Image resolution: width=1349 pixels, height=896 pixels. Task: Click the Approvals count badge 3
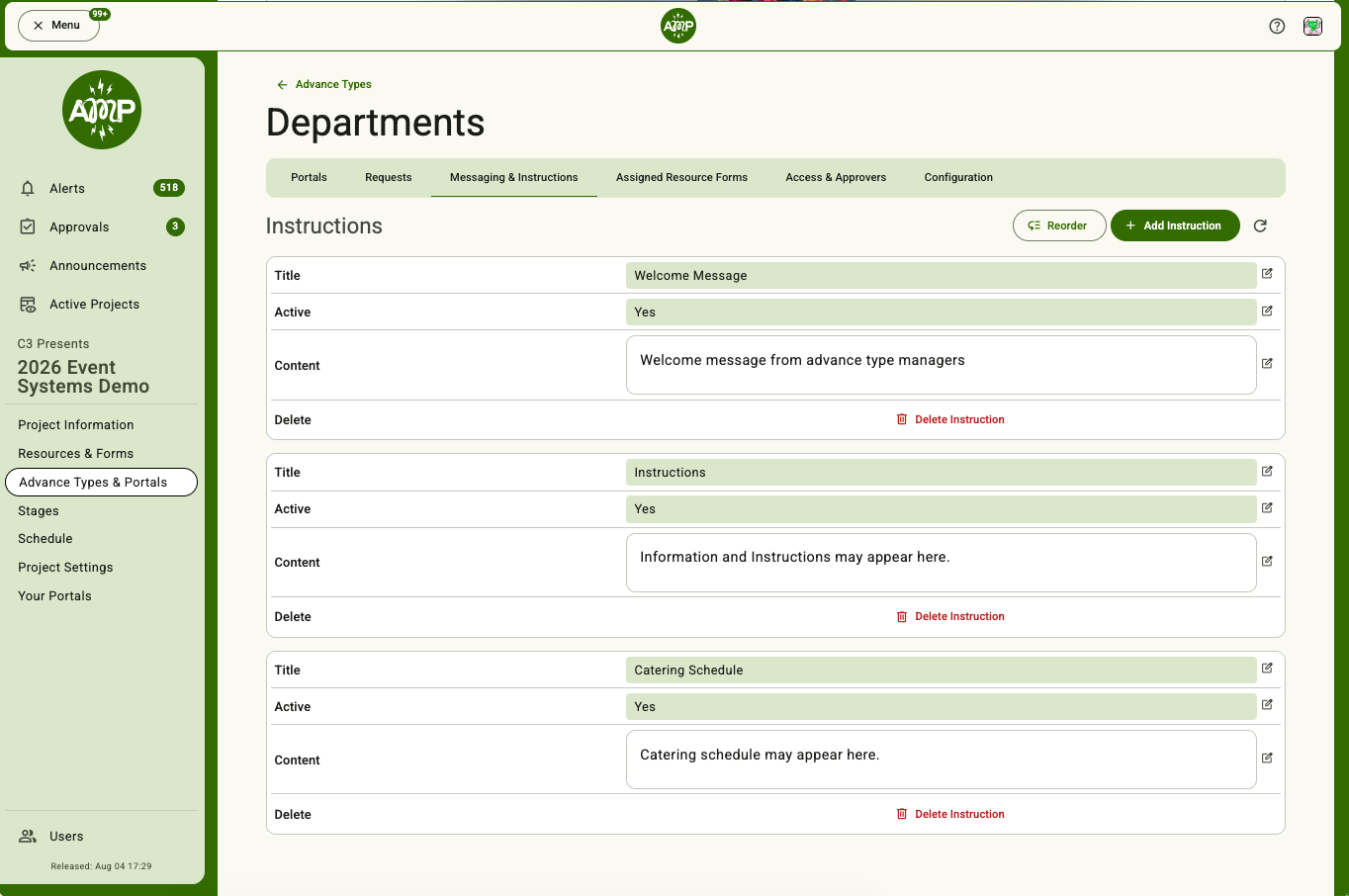click(x=175, y=226)
